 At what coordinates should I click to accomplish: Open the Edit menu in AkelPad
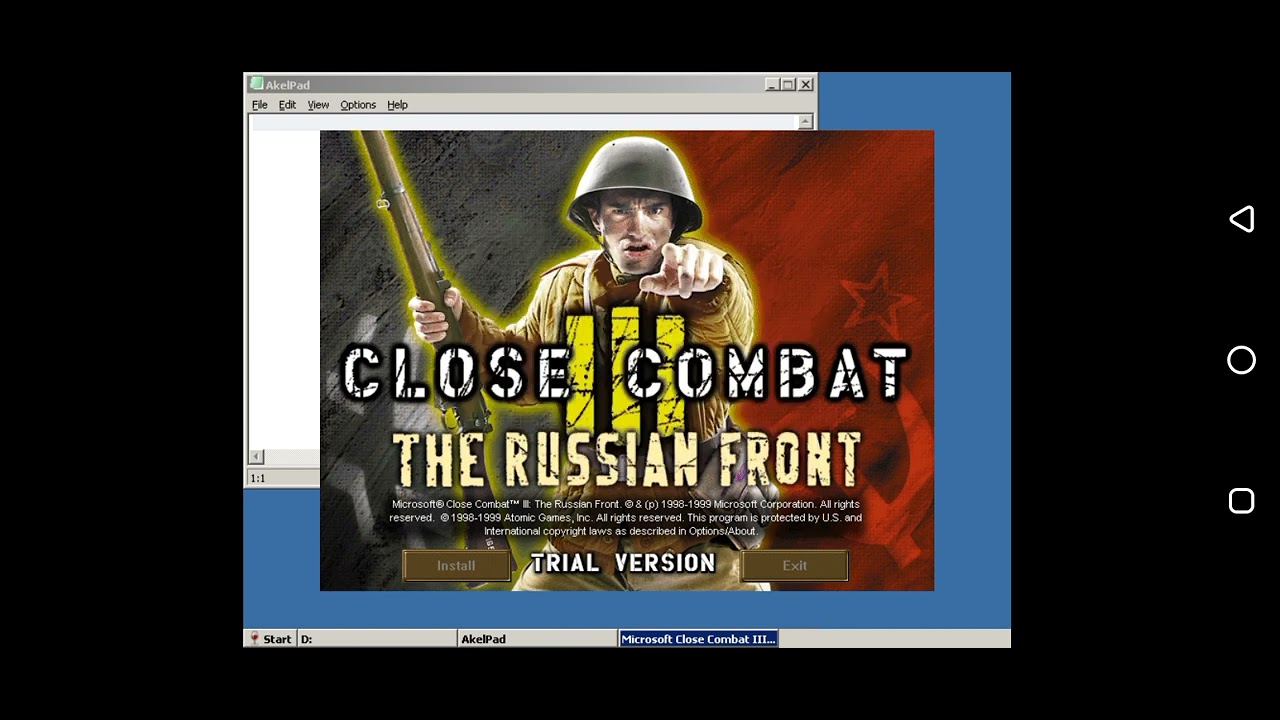click(x=287, y=105)
